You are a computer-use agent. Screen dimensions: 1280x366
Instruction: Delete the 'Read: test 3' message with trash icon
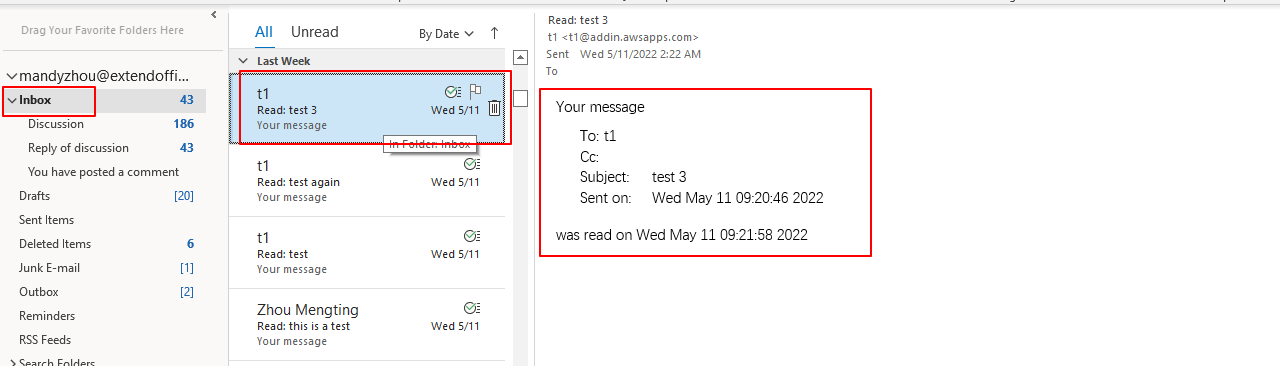(494, 109)
